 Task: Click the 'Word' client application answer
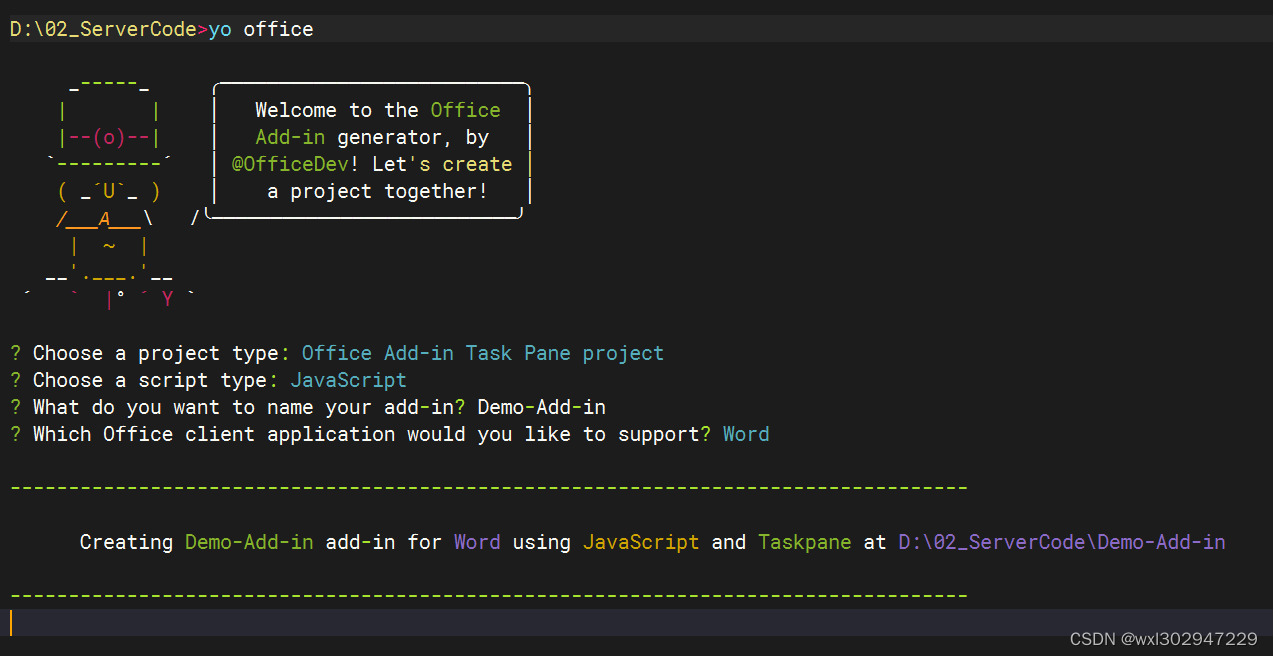746,434
